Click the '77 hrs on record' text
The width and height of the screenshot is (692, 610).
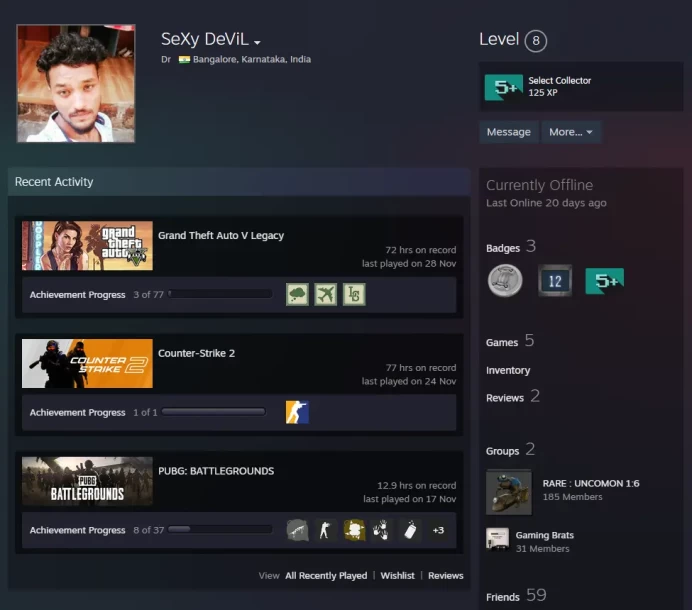[x=421, y=368]
